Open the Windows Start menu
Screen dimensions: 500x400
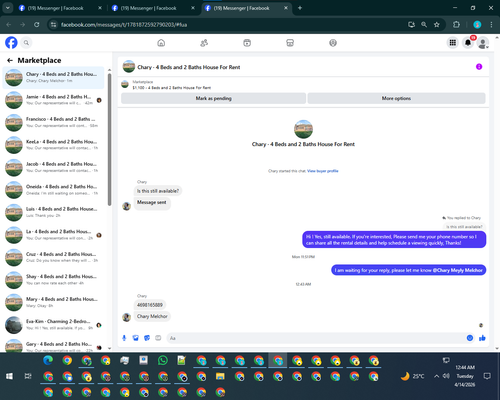tap(9, 376)
